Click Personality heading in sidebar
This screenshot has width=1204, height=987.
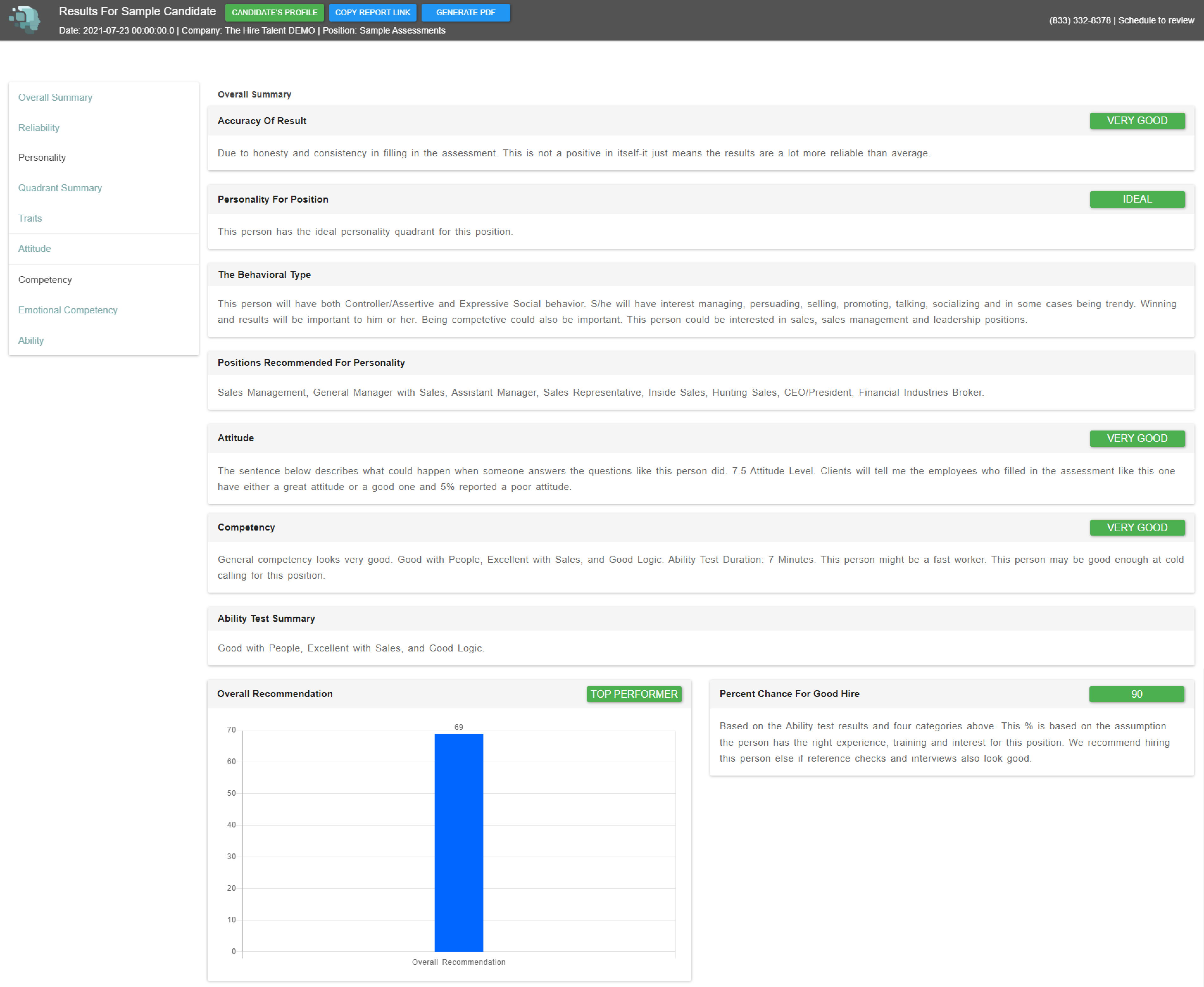(42, 158)
